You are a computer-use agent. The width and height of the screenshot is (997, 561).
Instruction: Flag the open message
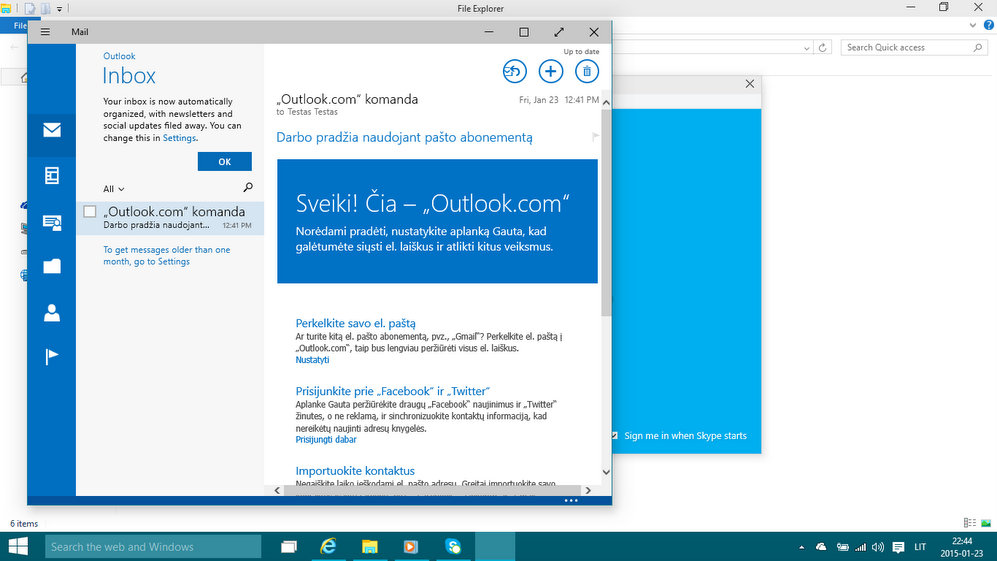pyautogui.click(x=595, y=137)
